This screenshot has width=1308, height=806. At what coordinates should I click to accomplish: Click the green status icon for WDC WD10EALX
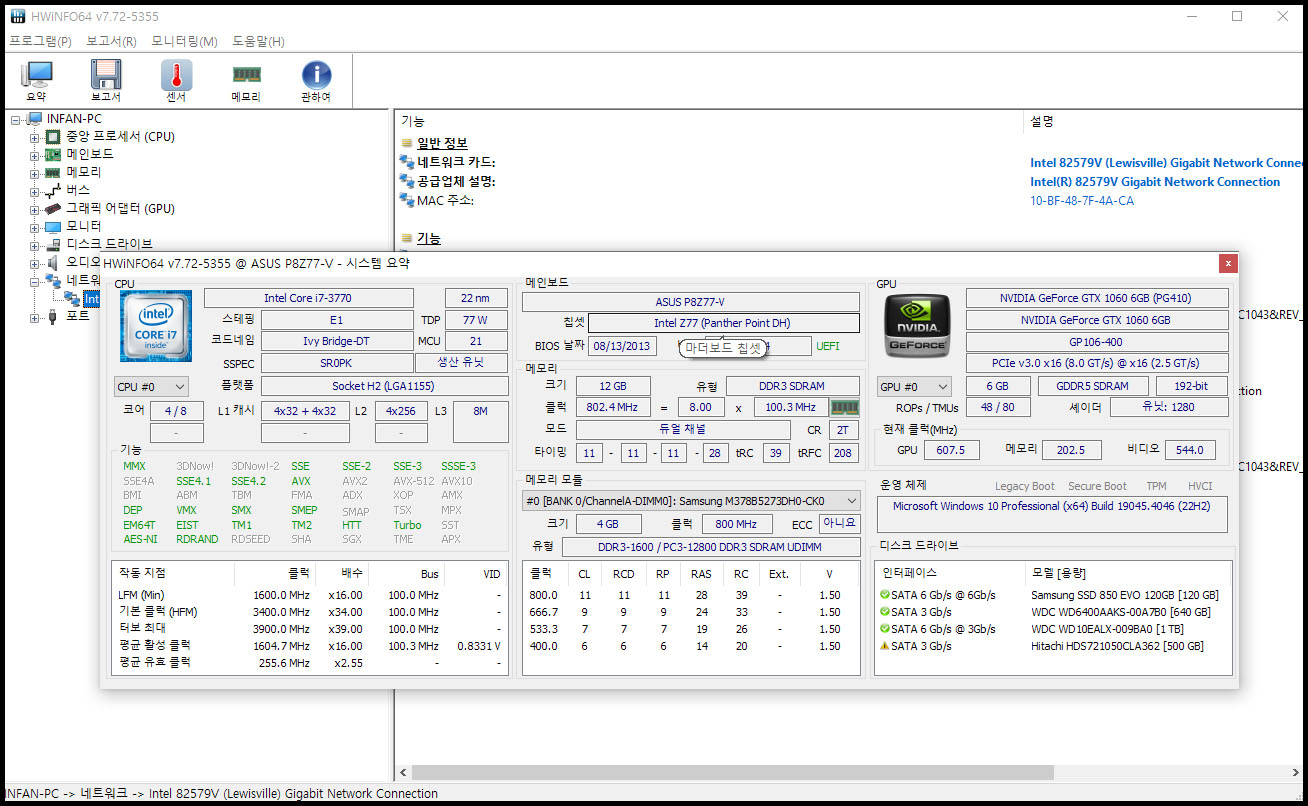884,629
